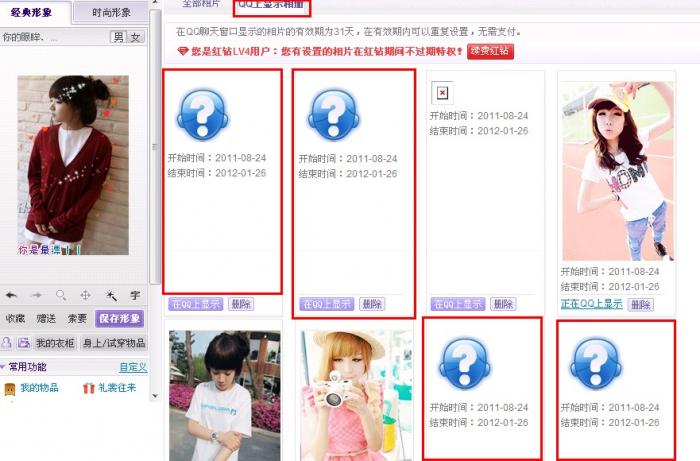Click the down arrow of left panel scrollbar
700x461 pixels.
coord(155,395)
